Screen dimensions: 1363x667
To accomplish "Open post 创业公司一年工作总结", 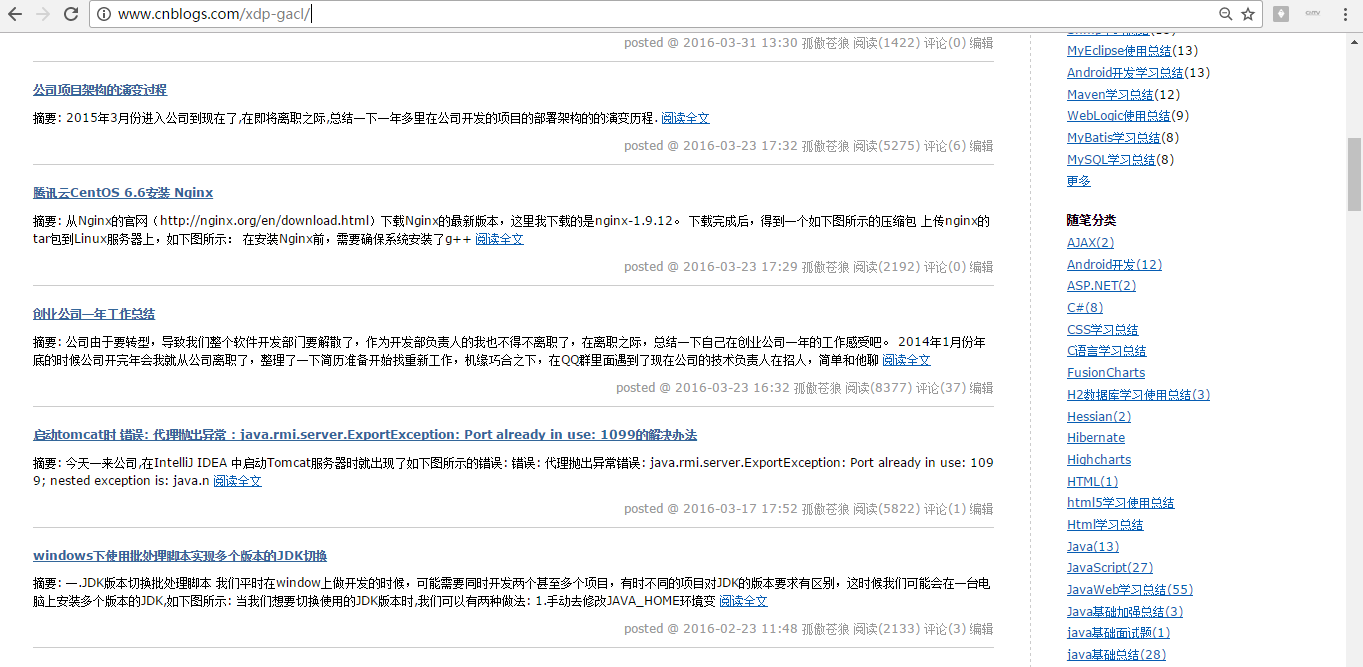I will (94, 314).
